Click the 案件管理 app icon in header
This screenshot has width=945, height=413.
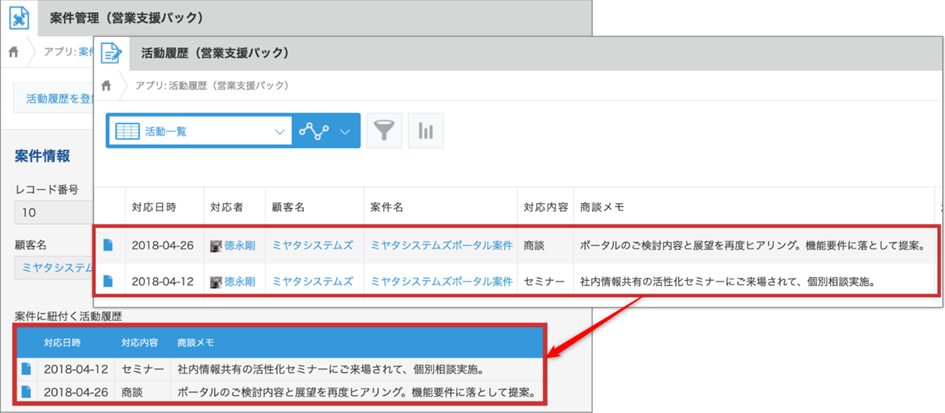click(x=19, y=18)
